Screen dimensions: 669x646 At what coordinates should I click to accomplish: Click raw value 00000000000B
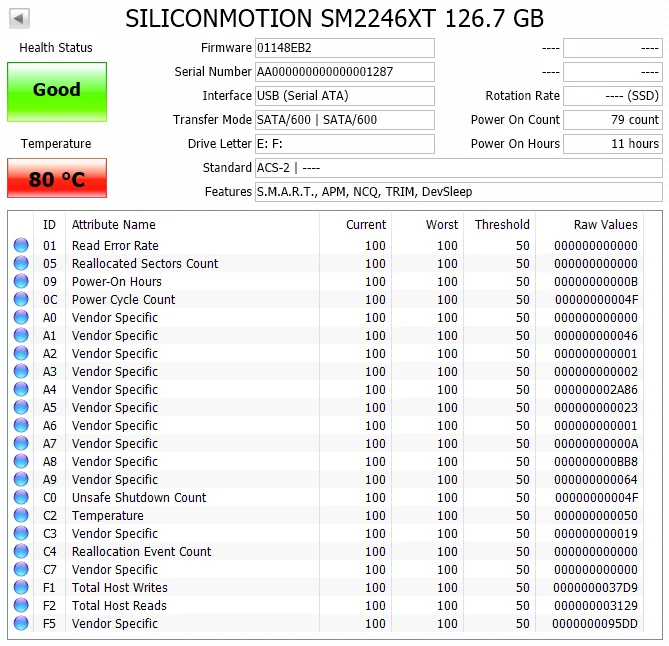pos(596,282)
